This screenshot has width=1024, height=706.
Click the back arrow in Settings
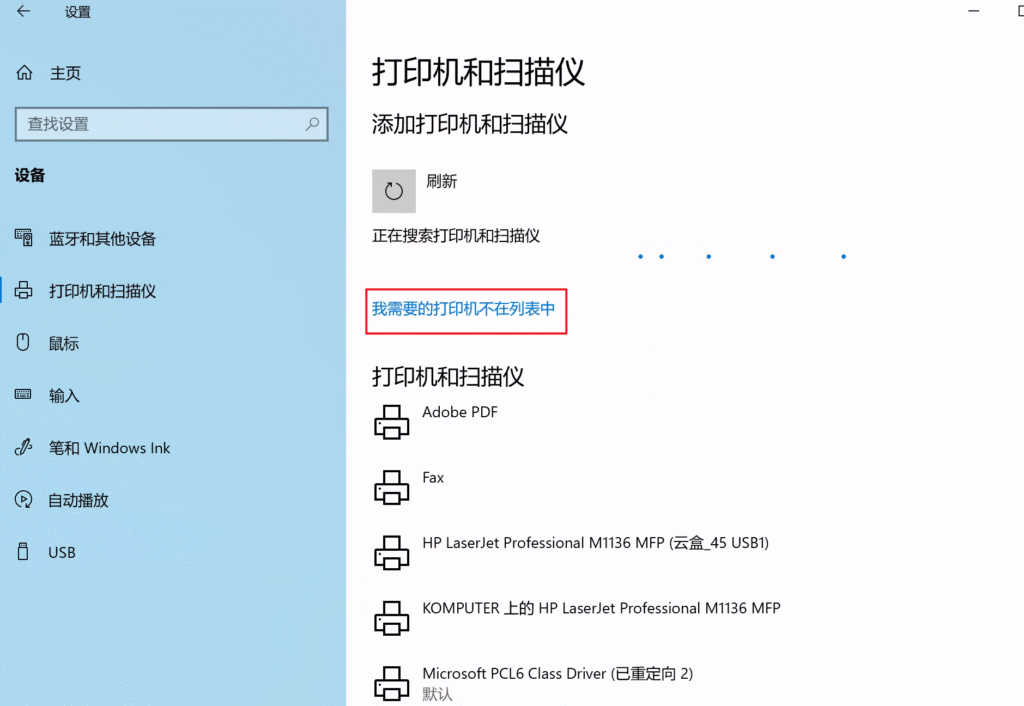click(x=23, y=12)
